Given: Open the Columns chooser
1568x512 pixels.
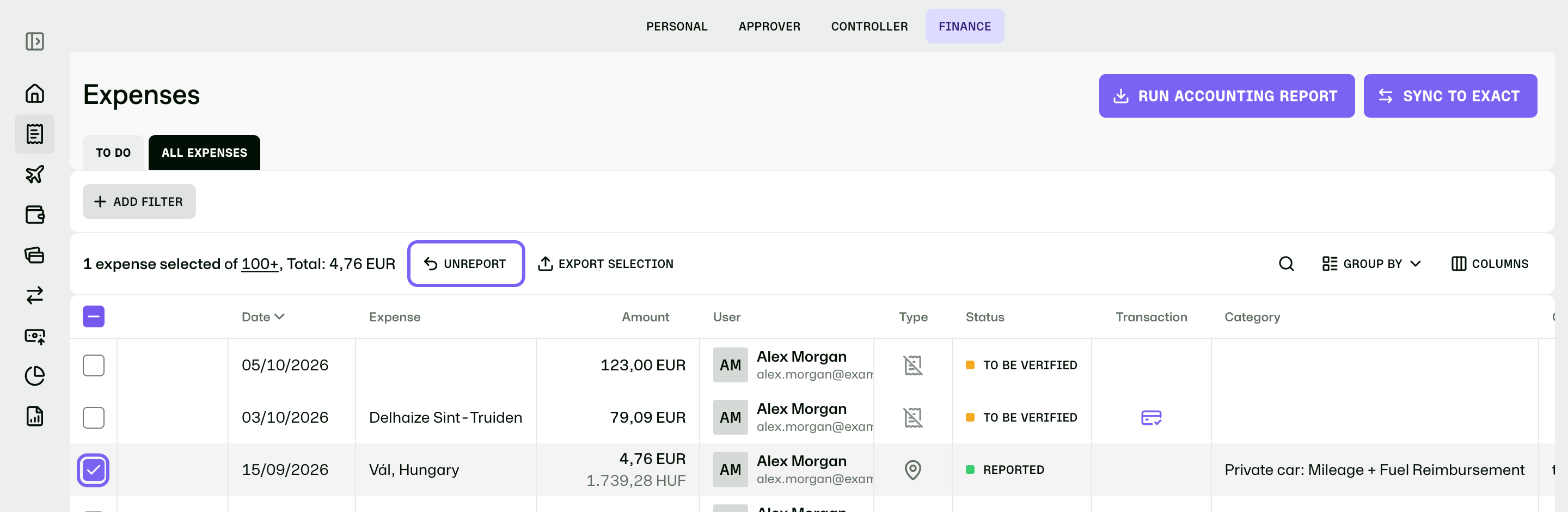Looking at the screenshot, I should [x=1490, y=264].
